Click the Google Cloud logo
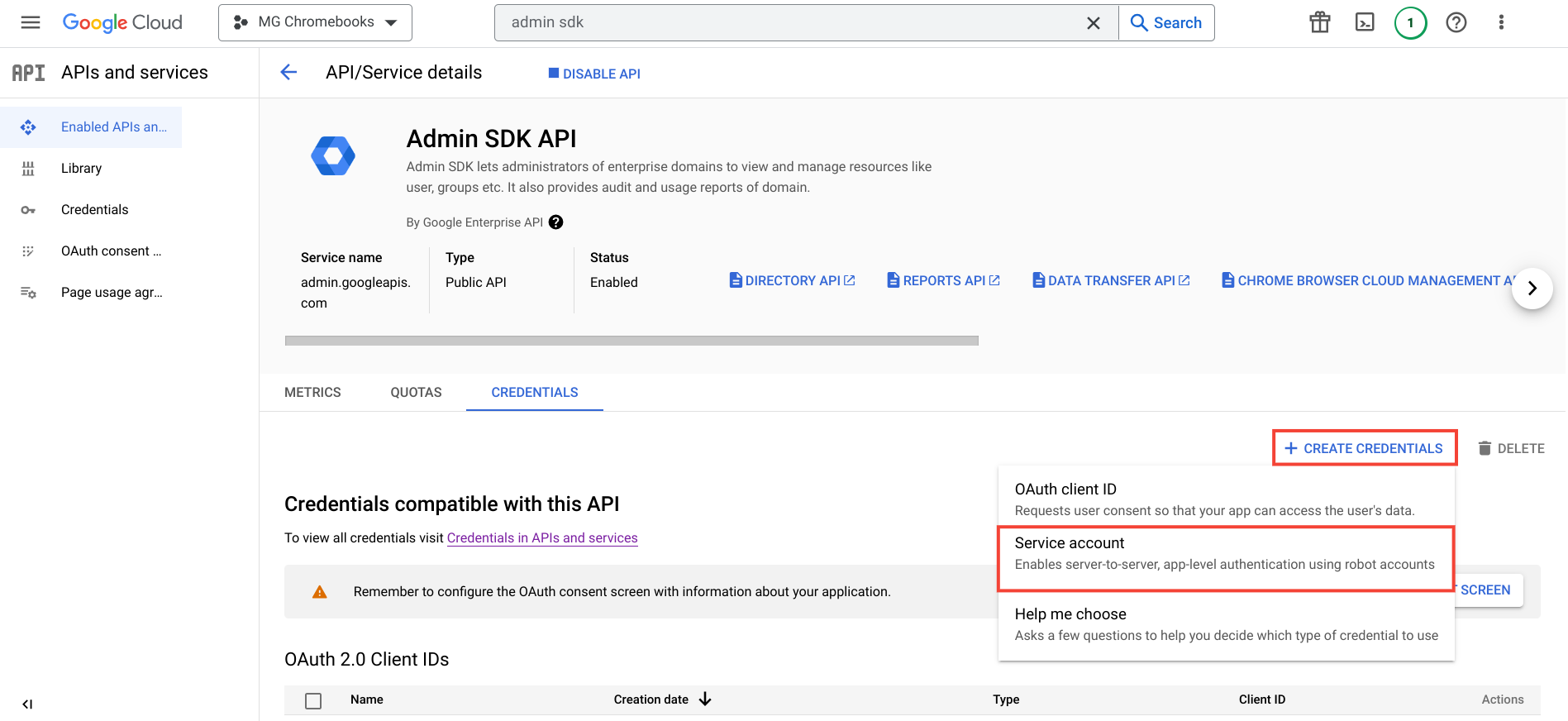1568x721 pixels. [122, 22]
